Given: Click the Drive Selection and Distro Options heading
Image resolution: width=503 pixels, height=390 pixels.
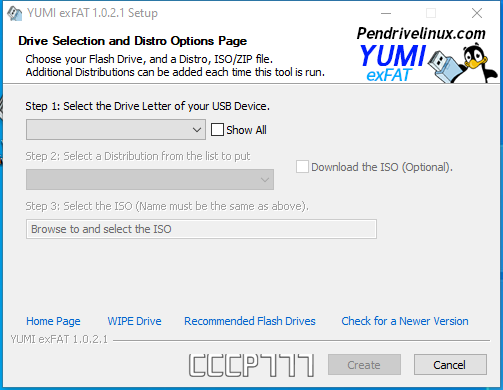Looking at the screenshot, I should pyautogui.click(x=132, y=41).
